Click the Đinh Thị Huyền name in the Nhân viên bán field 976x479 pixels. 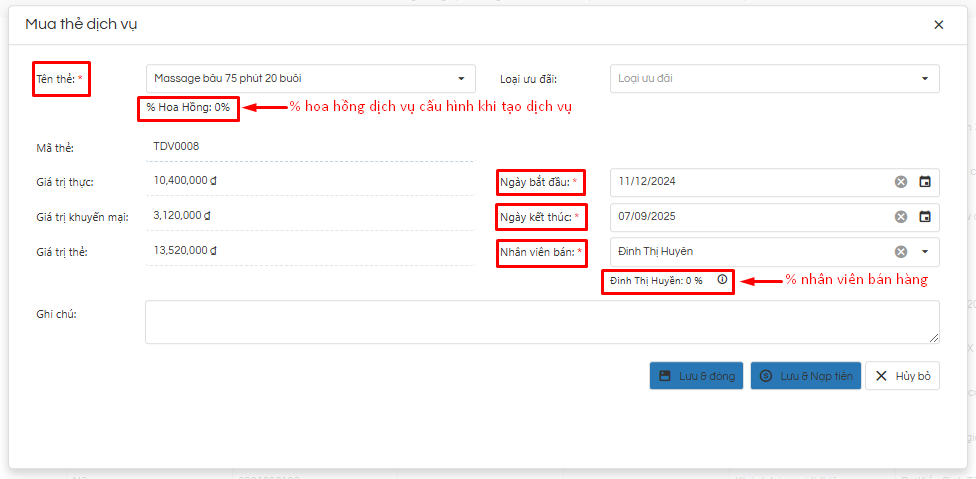(655, 252)
